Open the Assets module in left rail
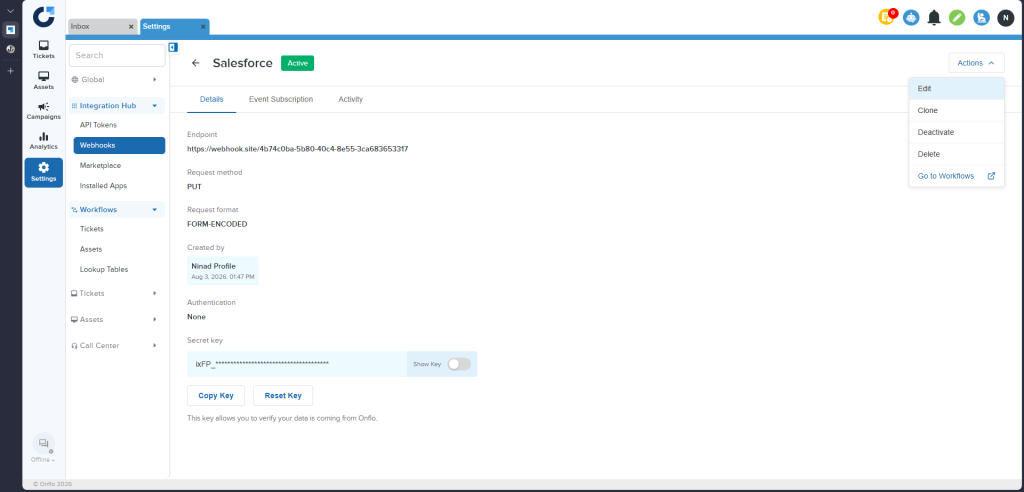Viewport: 1024px width, 492px height. click(x=44, y=80)
